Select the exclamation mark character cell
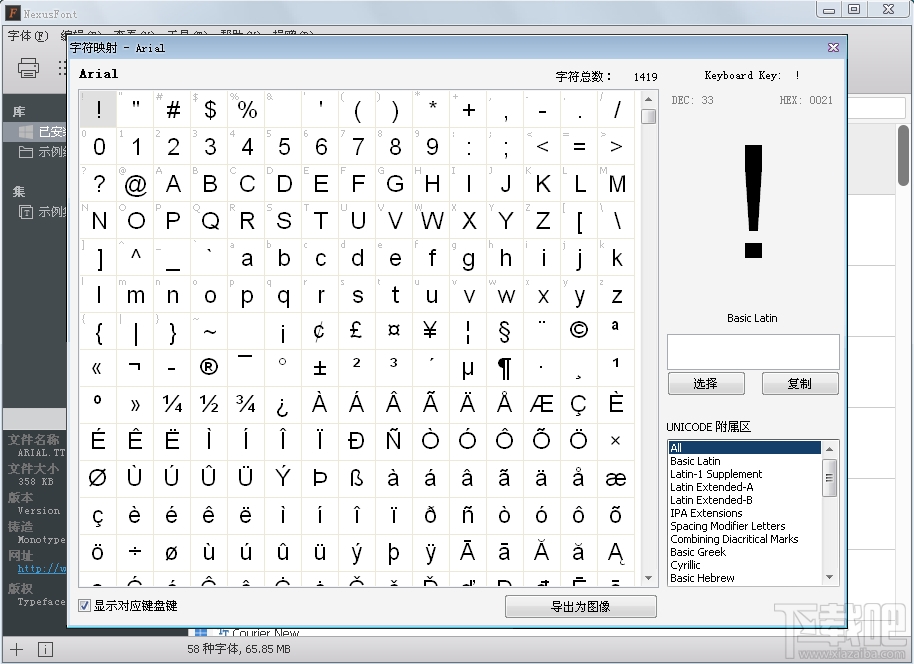This screenshot has width=914, height=664. (x=97, y=109)
